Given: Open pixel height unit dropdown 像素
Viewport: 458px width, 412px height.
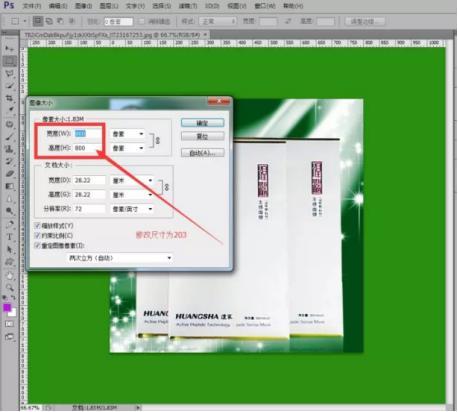Looking at the screenshot, I should [127, 148].
